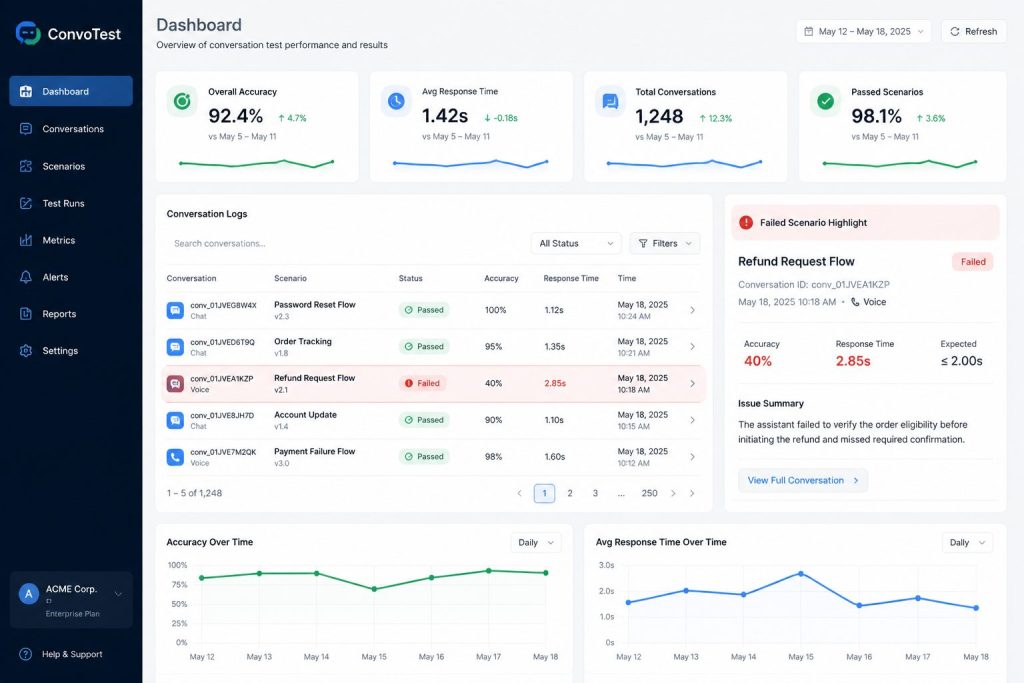1024x683 pixels.
Task: Open Alerts in the sidebar
Action: pos(71,277)
